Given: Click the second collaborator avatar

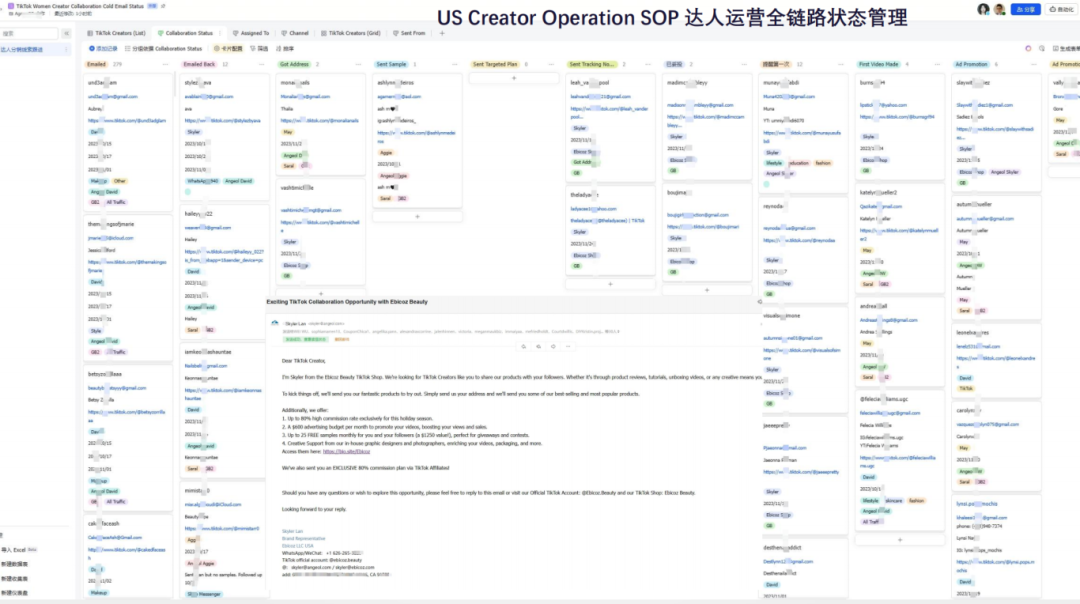Looking at the screenshot, I should click(x=999, y=9).
